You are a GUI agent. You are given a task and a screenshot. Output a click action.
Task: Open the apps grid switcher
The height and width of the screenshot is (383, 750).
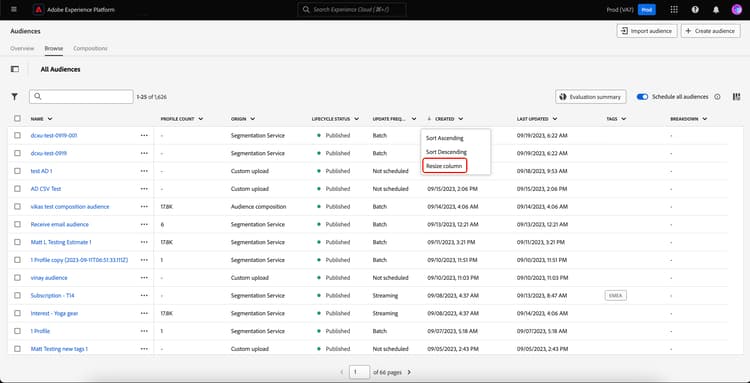point(674,10)
